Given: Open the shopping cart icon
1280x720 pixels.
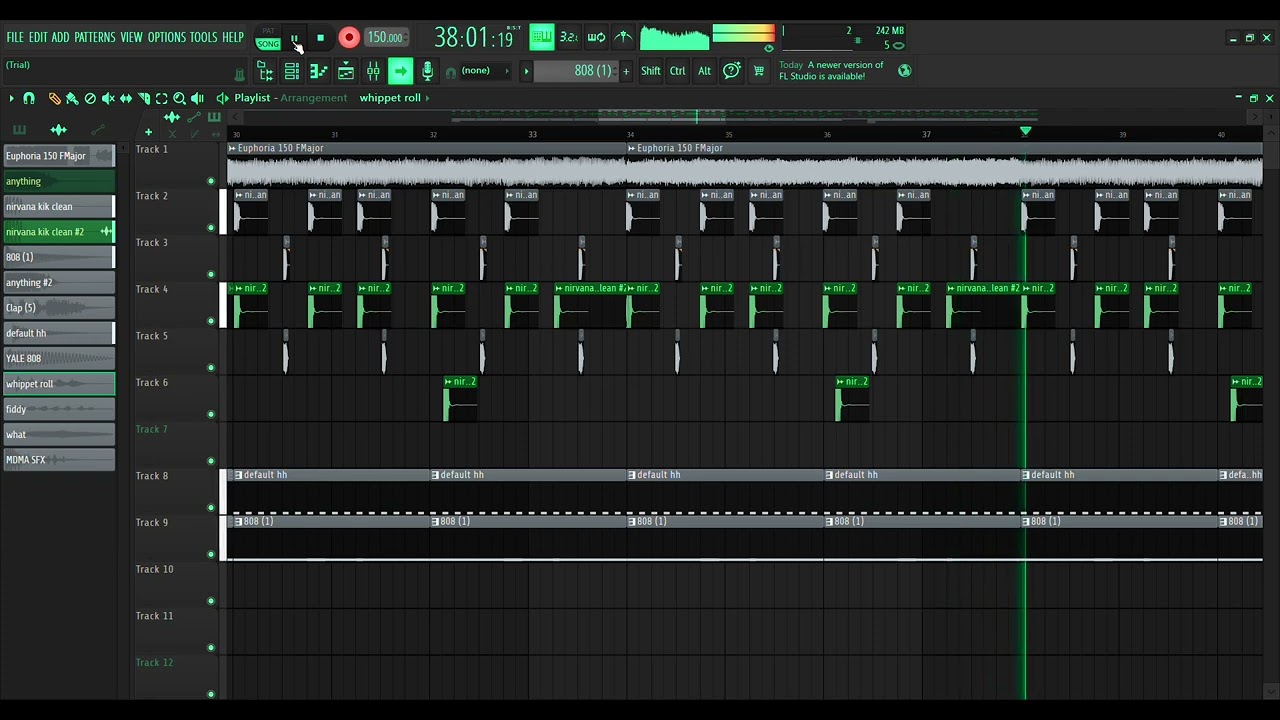Looking at the screenshot, I should point(758,71).
